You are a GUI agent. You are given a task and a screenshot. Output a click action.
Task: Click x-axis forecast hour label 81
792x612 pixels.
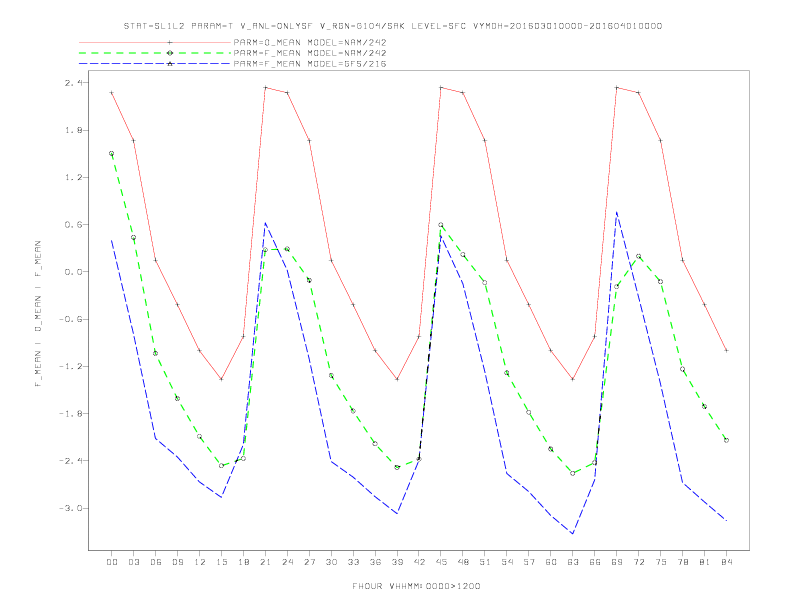(x=705, y=562)
